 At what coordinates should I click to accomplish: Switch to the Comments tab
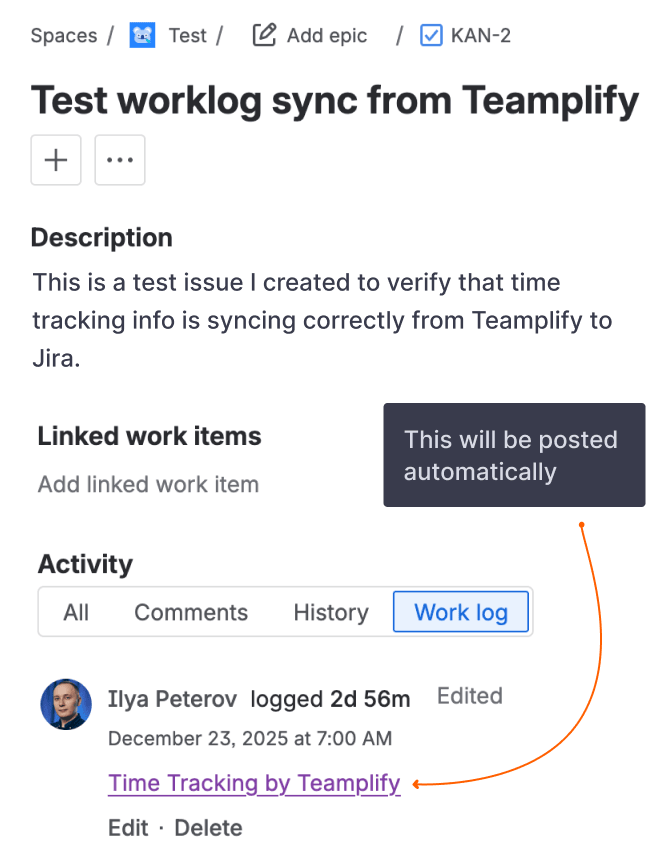[x=191, y=612]
